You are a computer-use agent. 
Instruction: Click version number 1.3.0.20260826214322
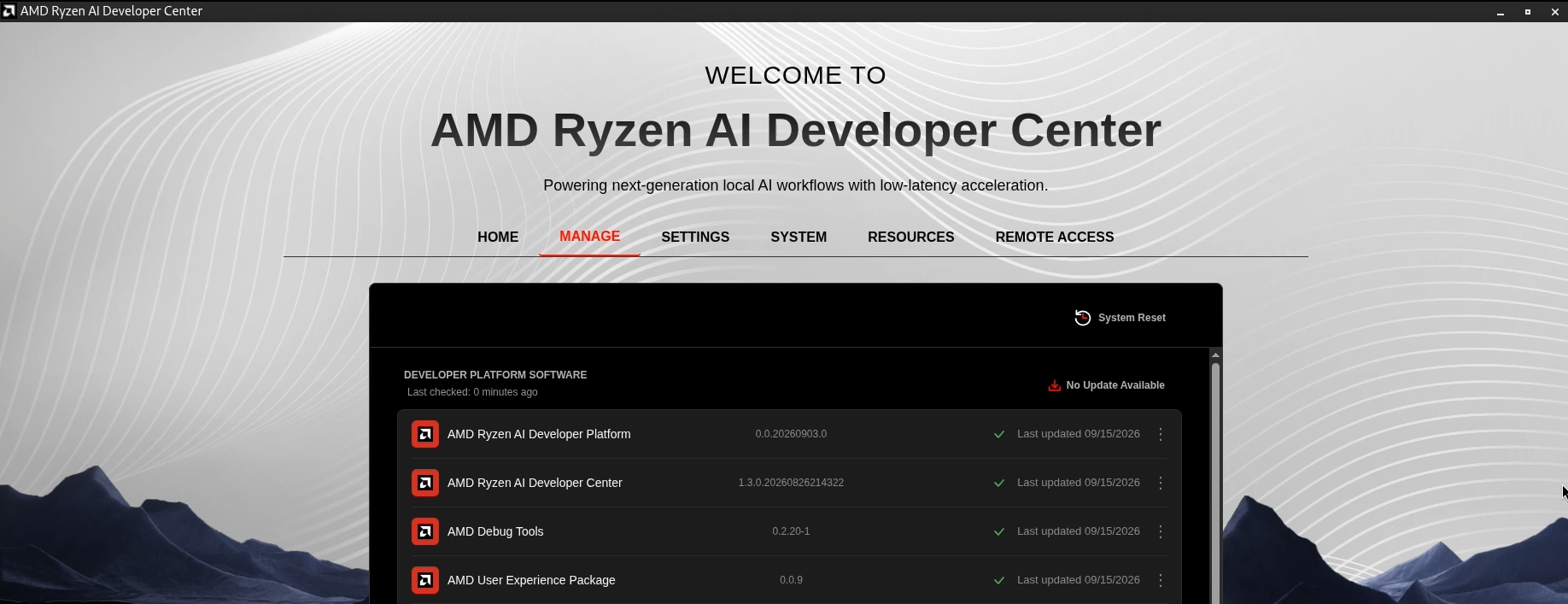click(791, 483)
